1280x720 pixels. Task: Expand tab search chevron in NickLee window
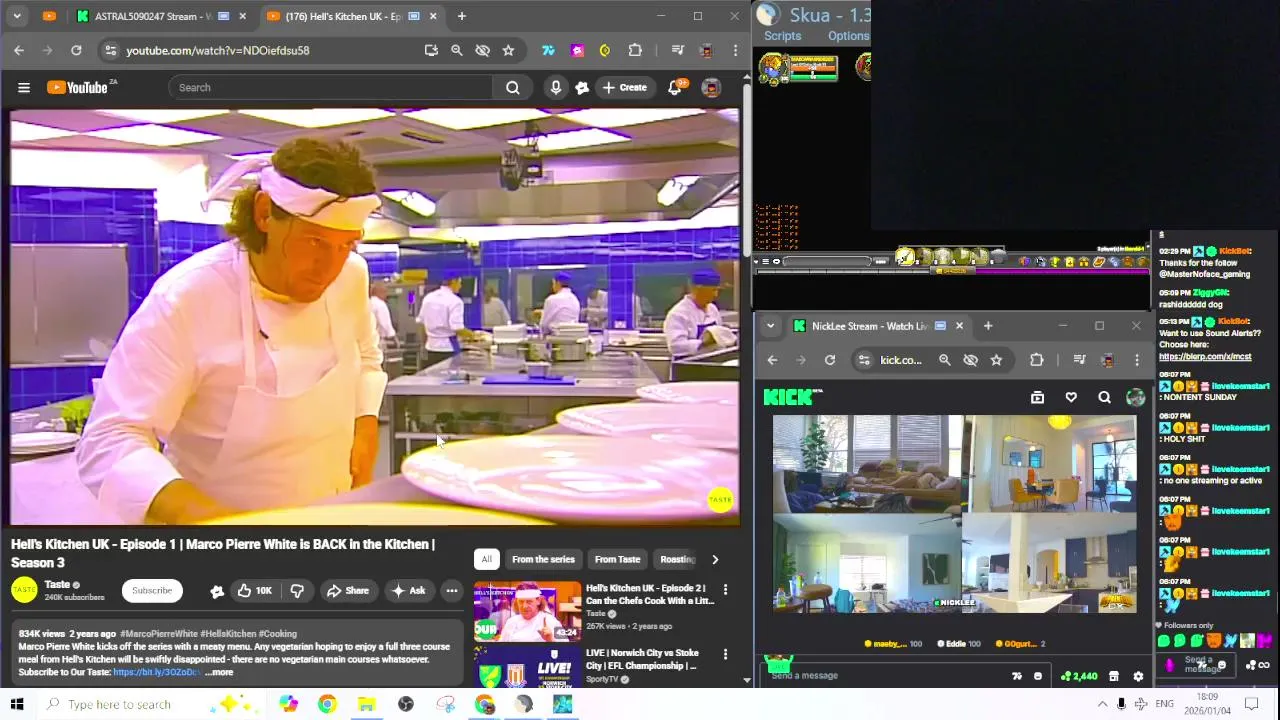tap(770, 326)
